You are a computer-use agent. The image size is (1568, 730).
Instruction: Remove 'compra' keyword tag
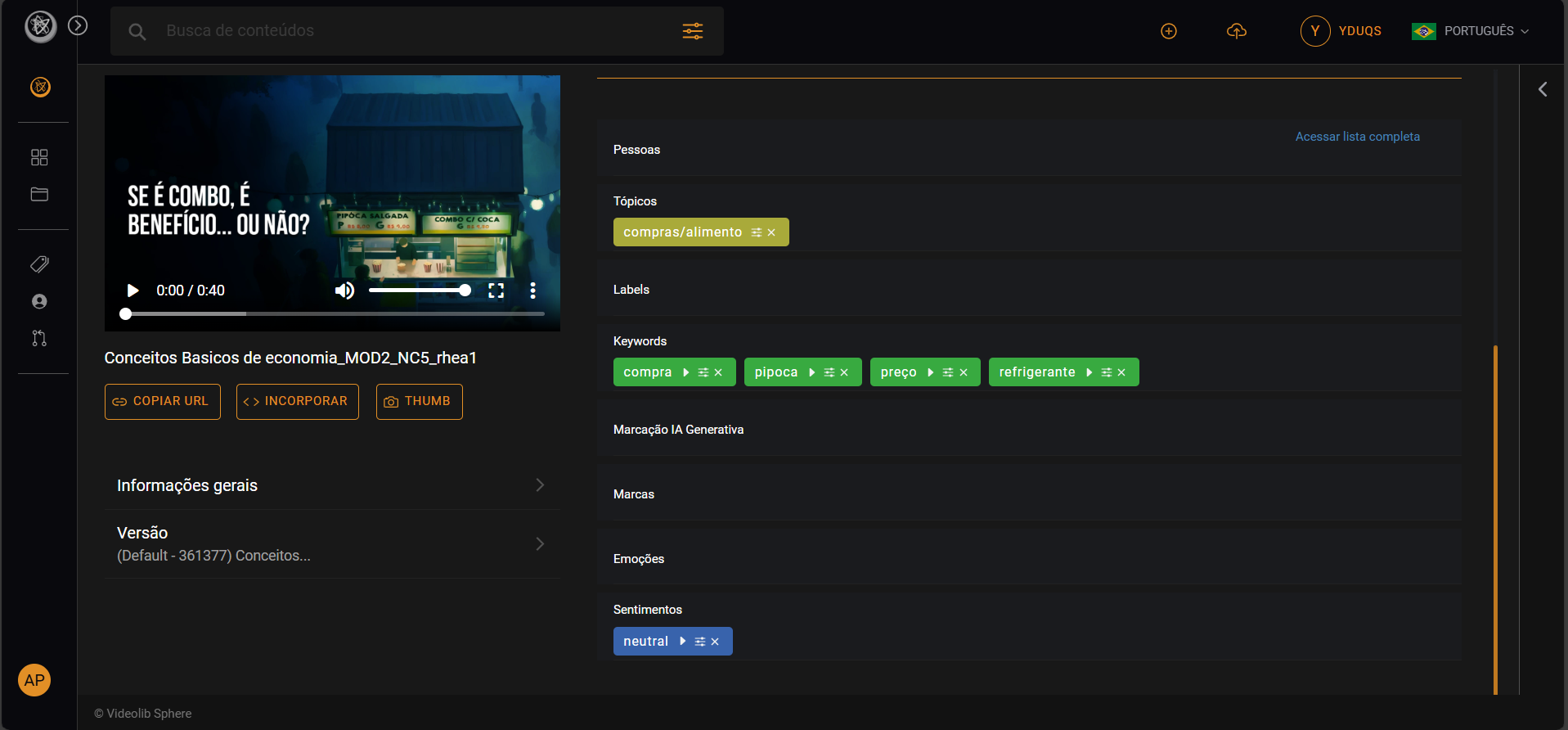tap(718, 372)
